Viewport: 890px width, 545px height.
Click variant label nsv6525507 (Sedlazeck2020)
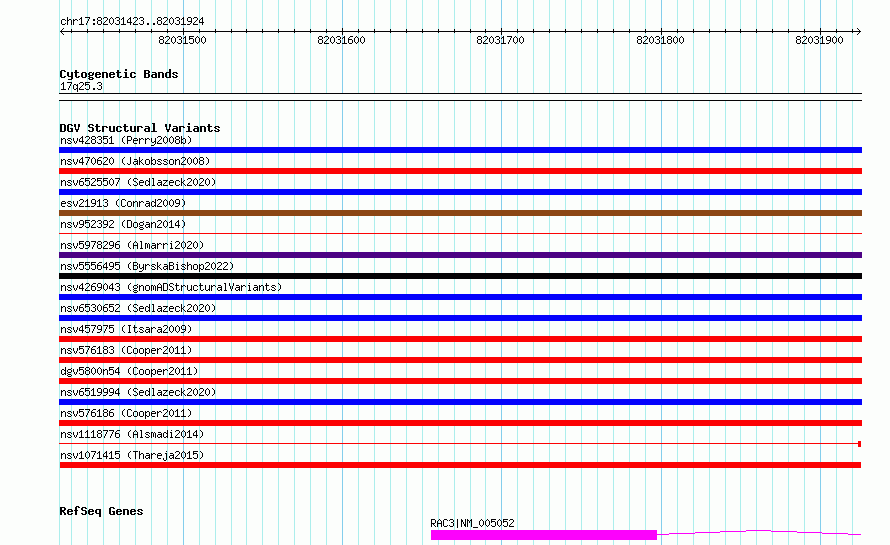(138, 182)
